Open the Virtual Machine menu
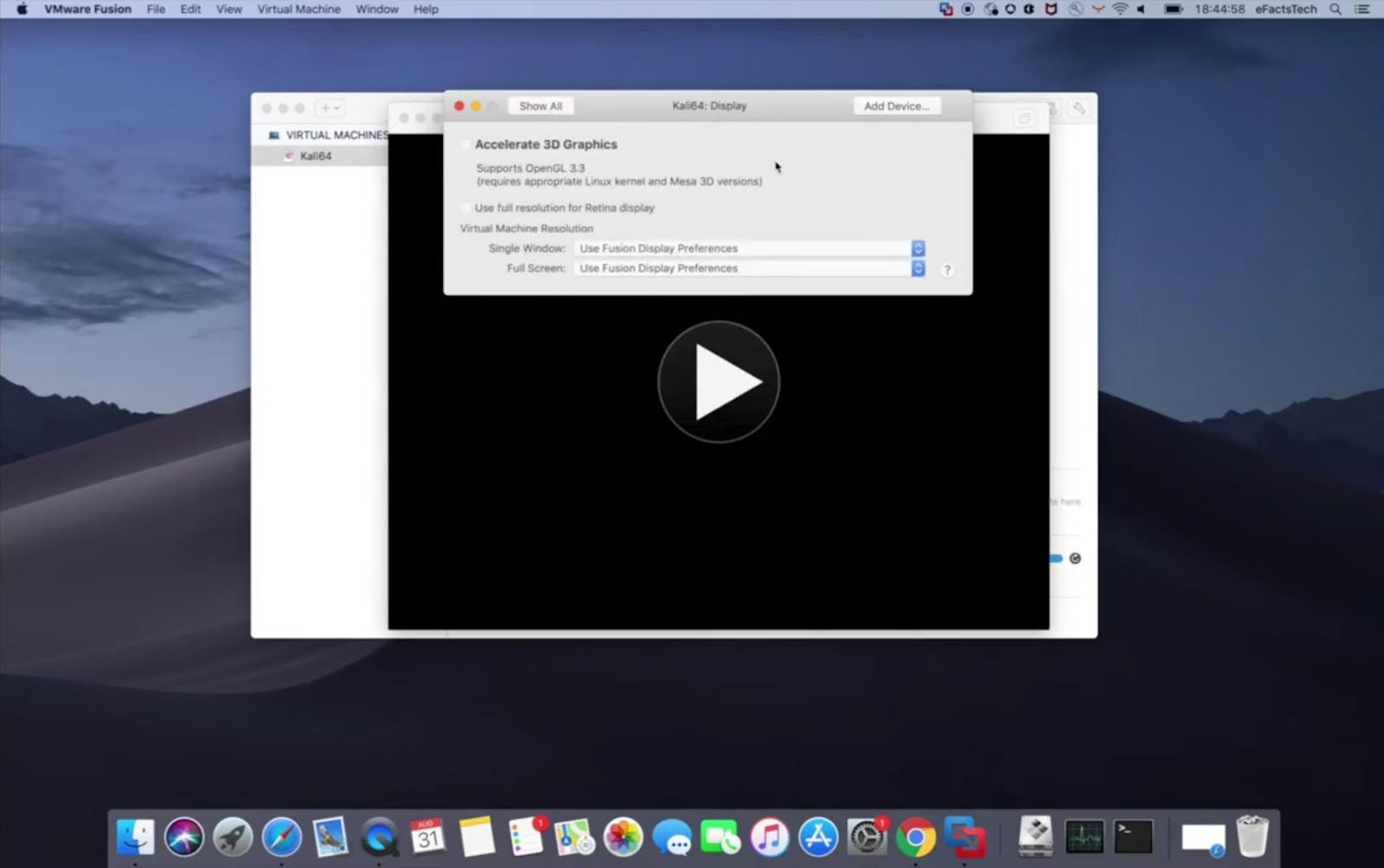Image resolution: width=1384 pixels, height=868 pixels. point(298,9)
